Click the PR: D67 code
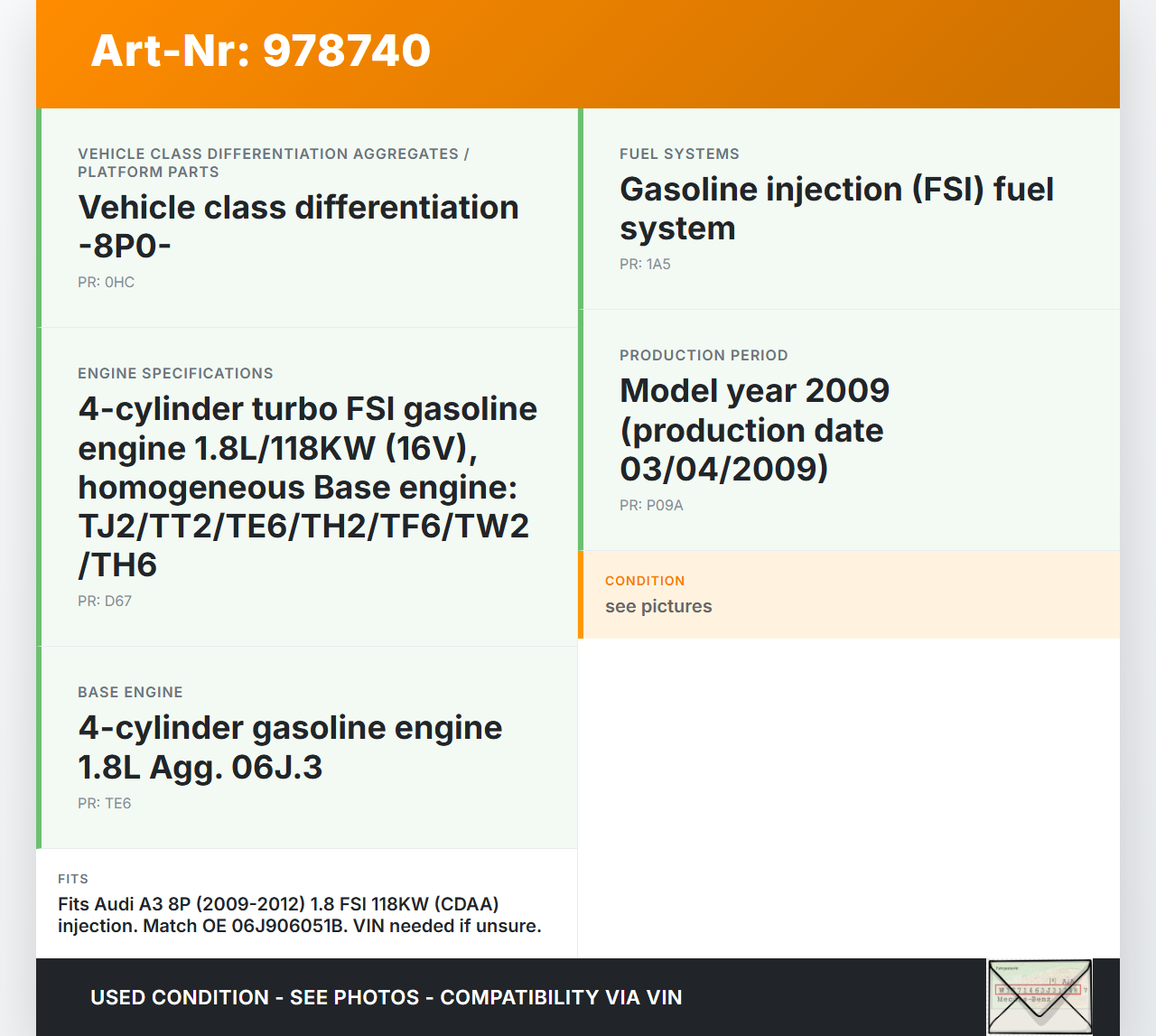Screen dimensions: 1156x1036 pyautogui.click(x=105, y=601)
